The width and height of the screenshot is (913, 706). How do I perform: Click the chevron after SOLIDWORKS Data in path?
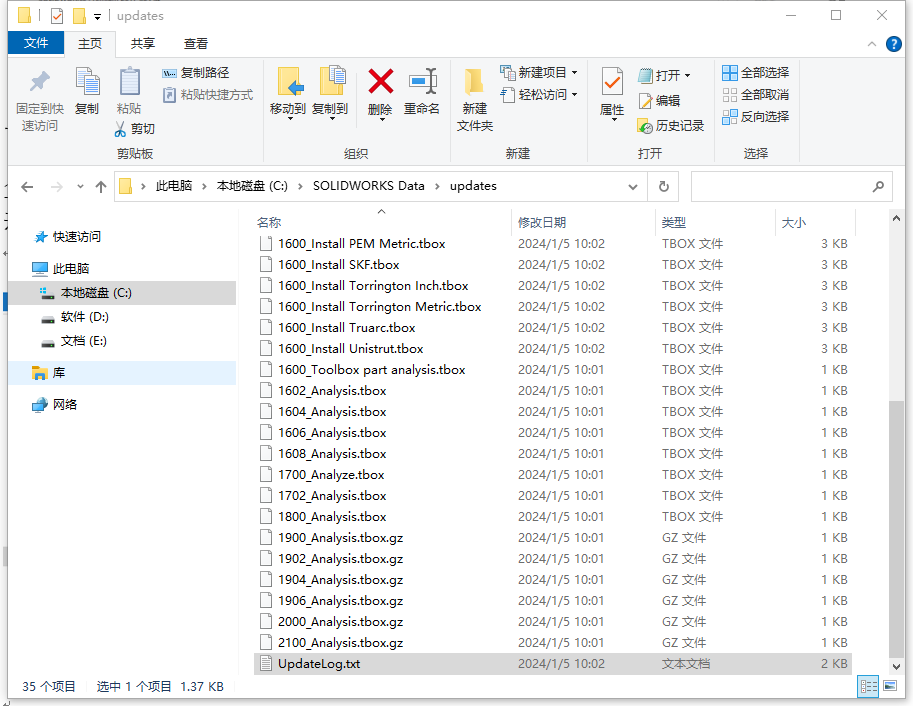click(437, 186)
